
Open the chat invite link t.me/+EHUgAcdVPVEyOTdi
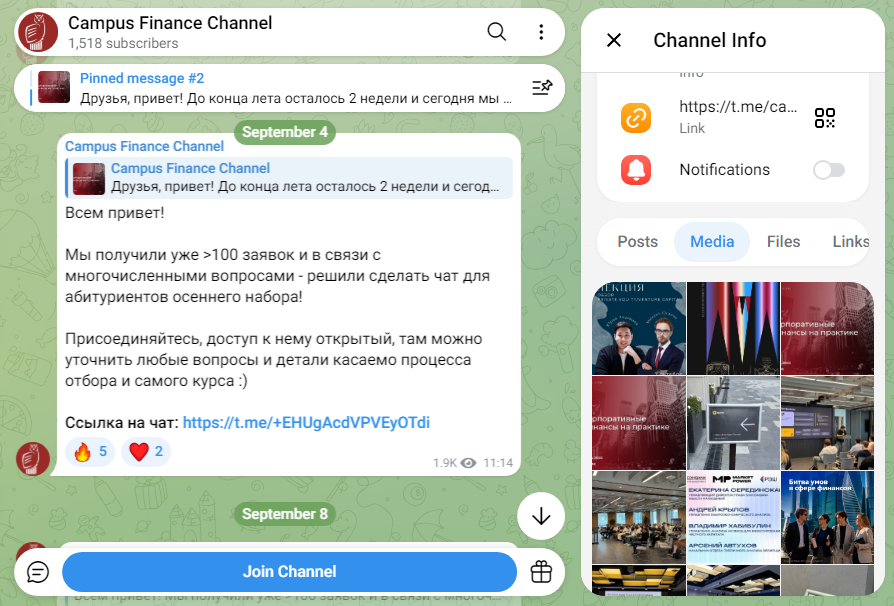click(x=306, y=422)
